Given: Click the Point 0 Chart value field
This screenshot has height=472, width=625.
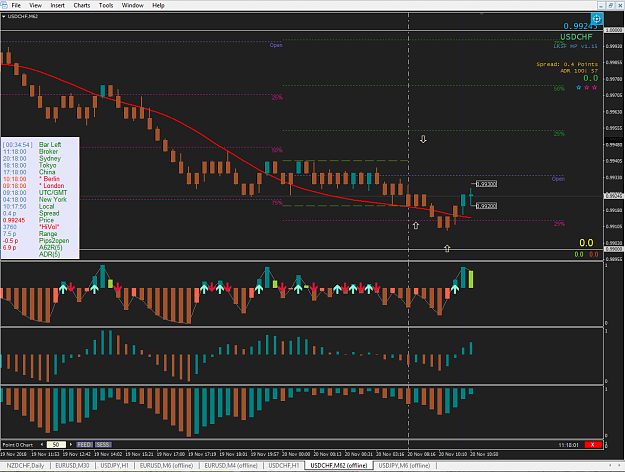Looking at the screenshot, I should [x=56, y=444].
